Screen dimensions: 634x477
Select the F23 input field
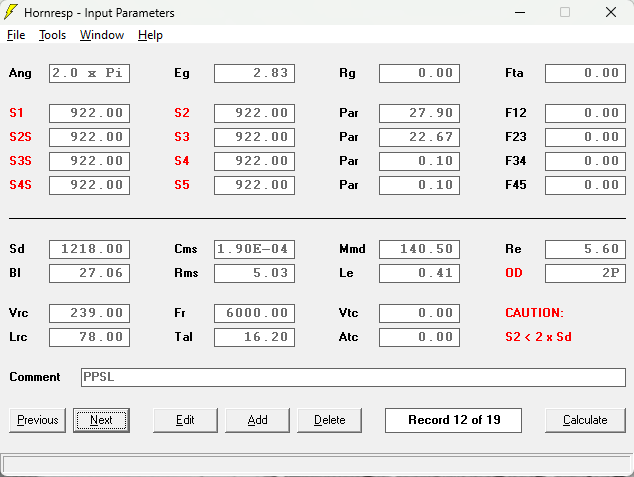585,137
